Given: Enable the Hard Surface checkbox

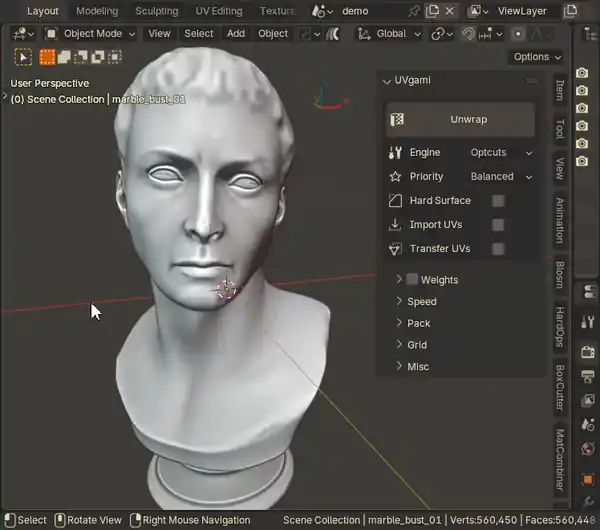Looking at the screenshot, I should click(498, 201).
